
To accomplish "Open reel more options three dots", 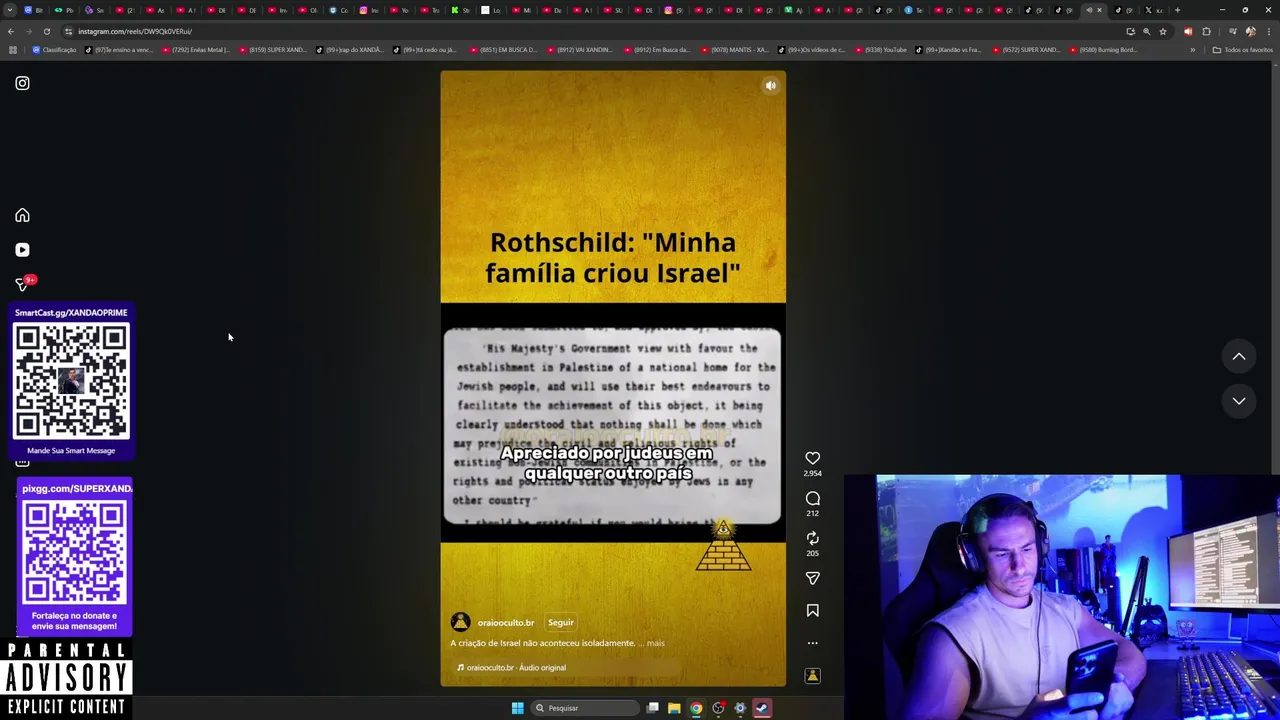I will click(x=813, y=643).
